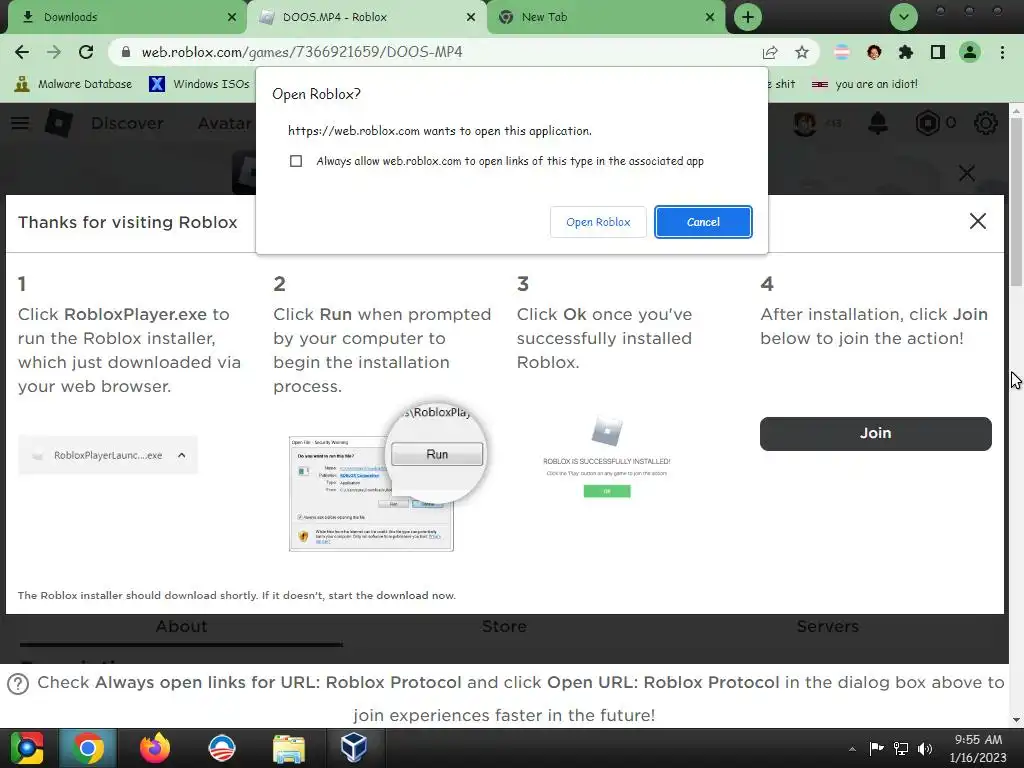
Task: Click the browser forward arrow
Action: point(54,52)
